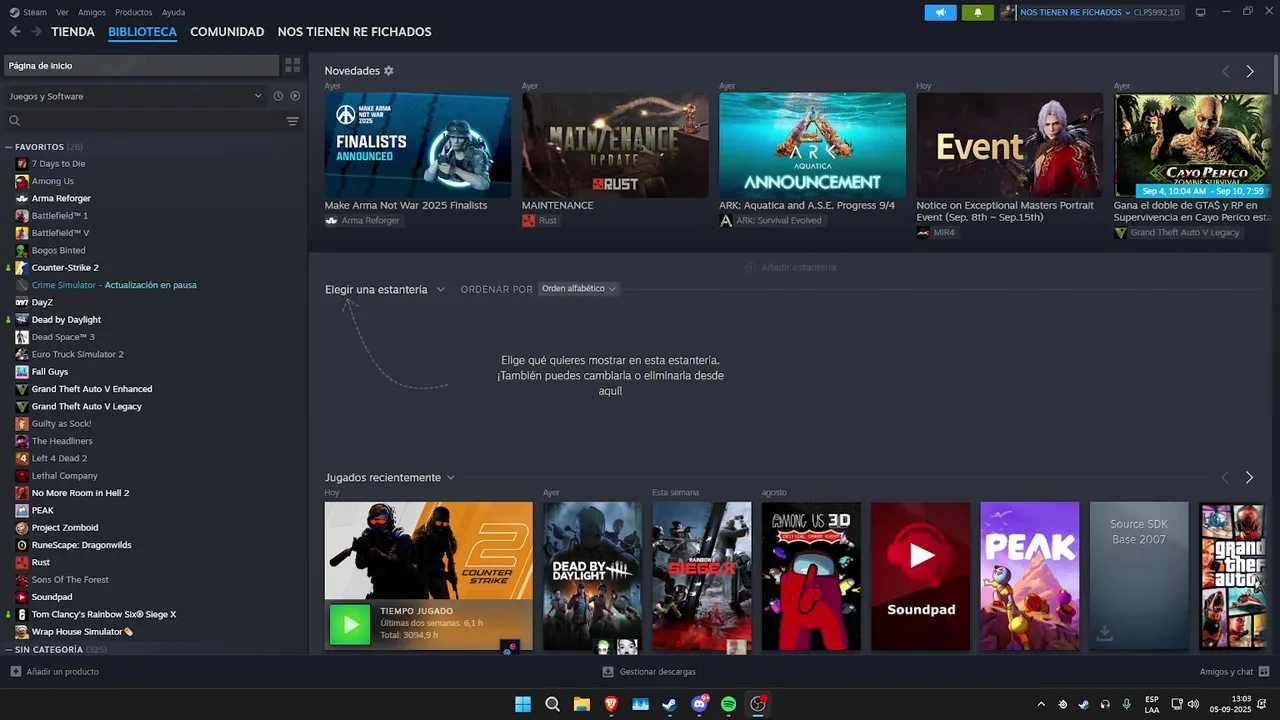
Task: Go to the TIENDA tab
Action: point(73,32)
